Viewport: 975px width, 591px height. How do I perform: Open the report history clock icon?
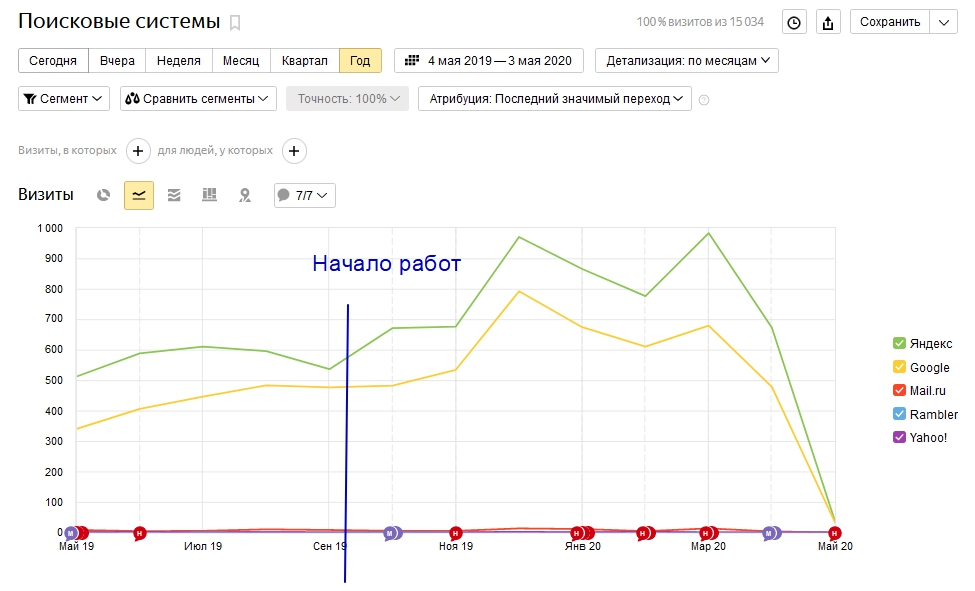point(794,22)
